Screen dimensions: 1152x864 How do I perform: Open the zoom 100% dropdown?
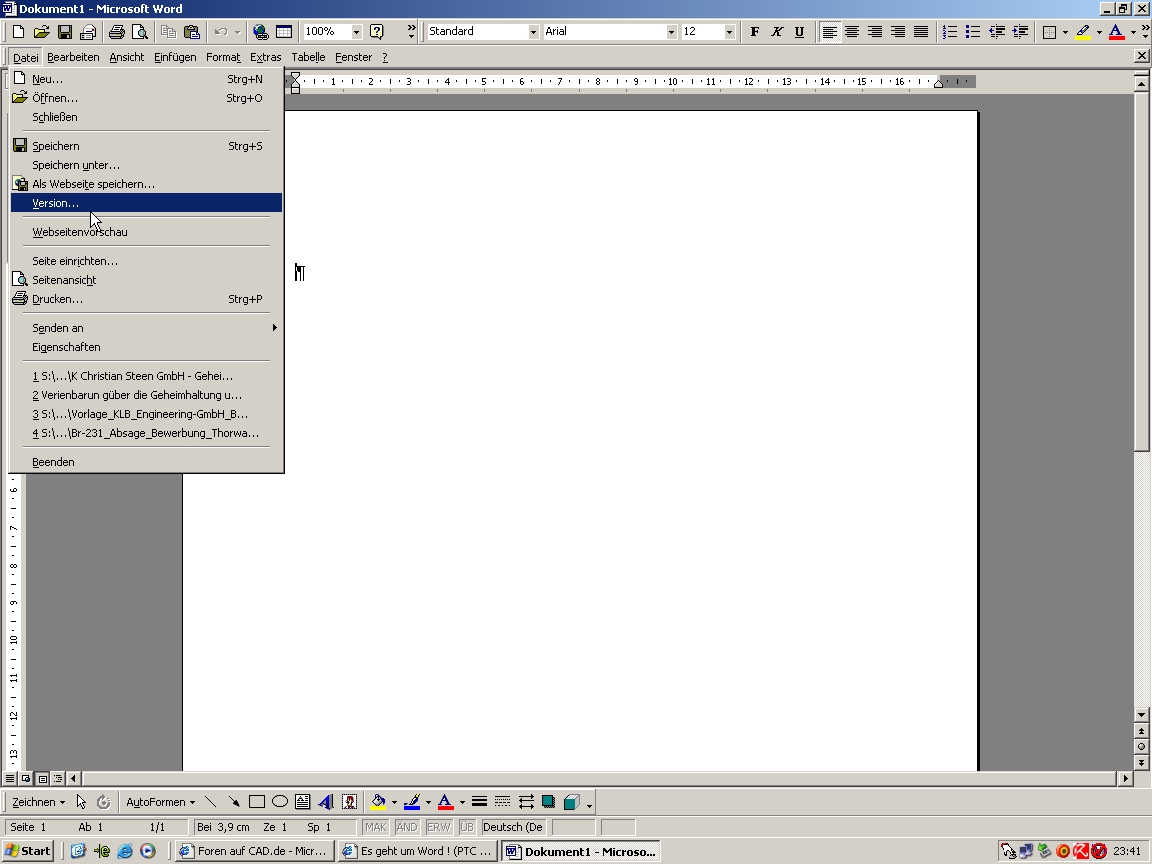click(x=356, y=32)
